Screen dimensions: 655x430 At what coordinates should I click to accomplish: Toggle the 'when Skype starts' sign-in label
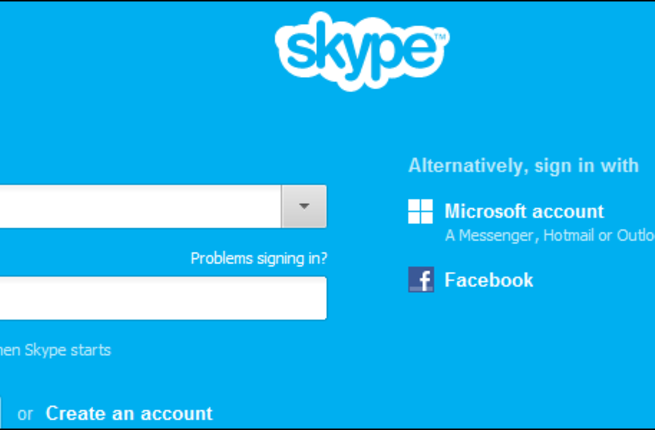coord(55,350)
